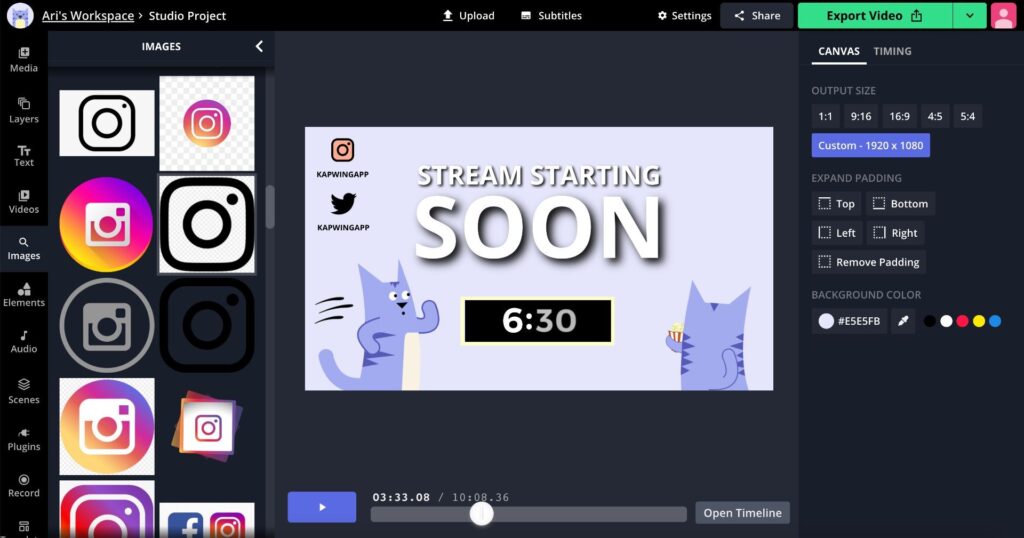1024x538 pixels.
Task: Open the Export Video dropdown arrow
Action: 969,16
